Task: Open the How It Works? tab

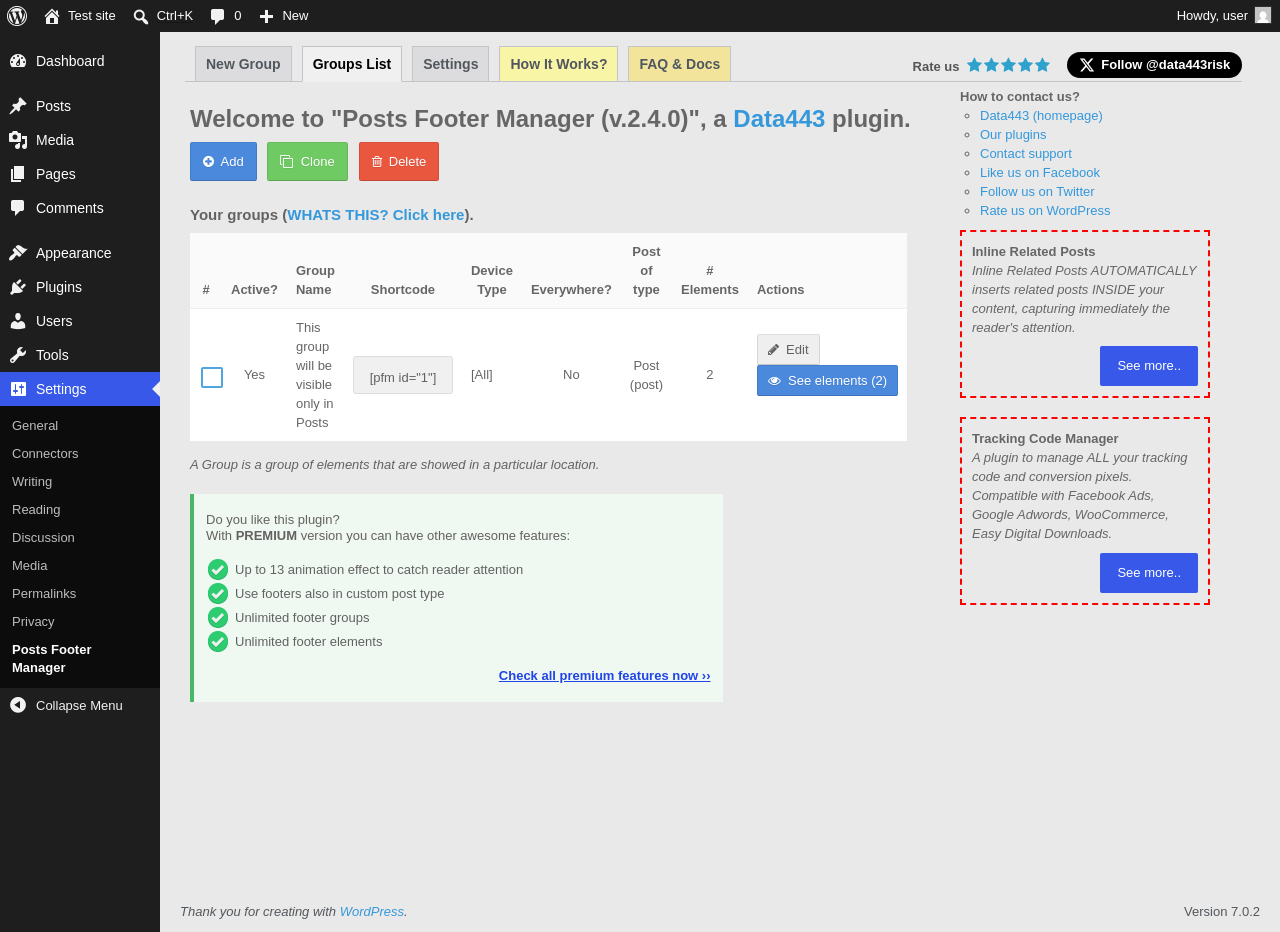Action: [559, 64]
